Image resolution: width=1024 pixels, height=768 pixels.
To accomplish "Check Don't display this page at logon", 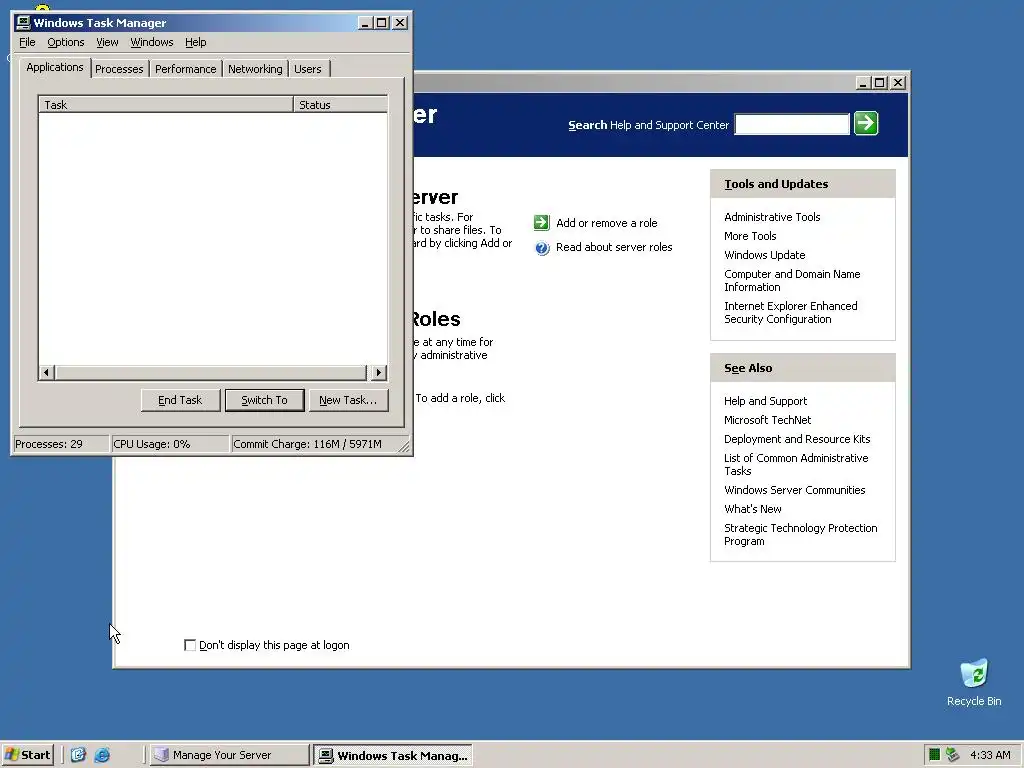I will 190,645.
